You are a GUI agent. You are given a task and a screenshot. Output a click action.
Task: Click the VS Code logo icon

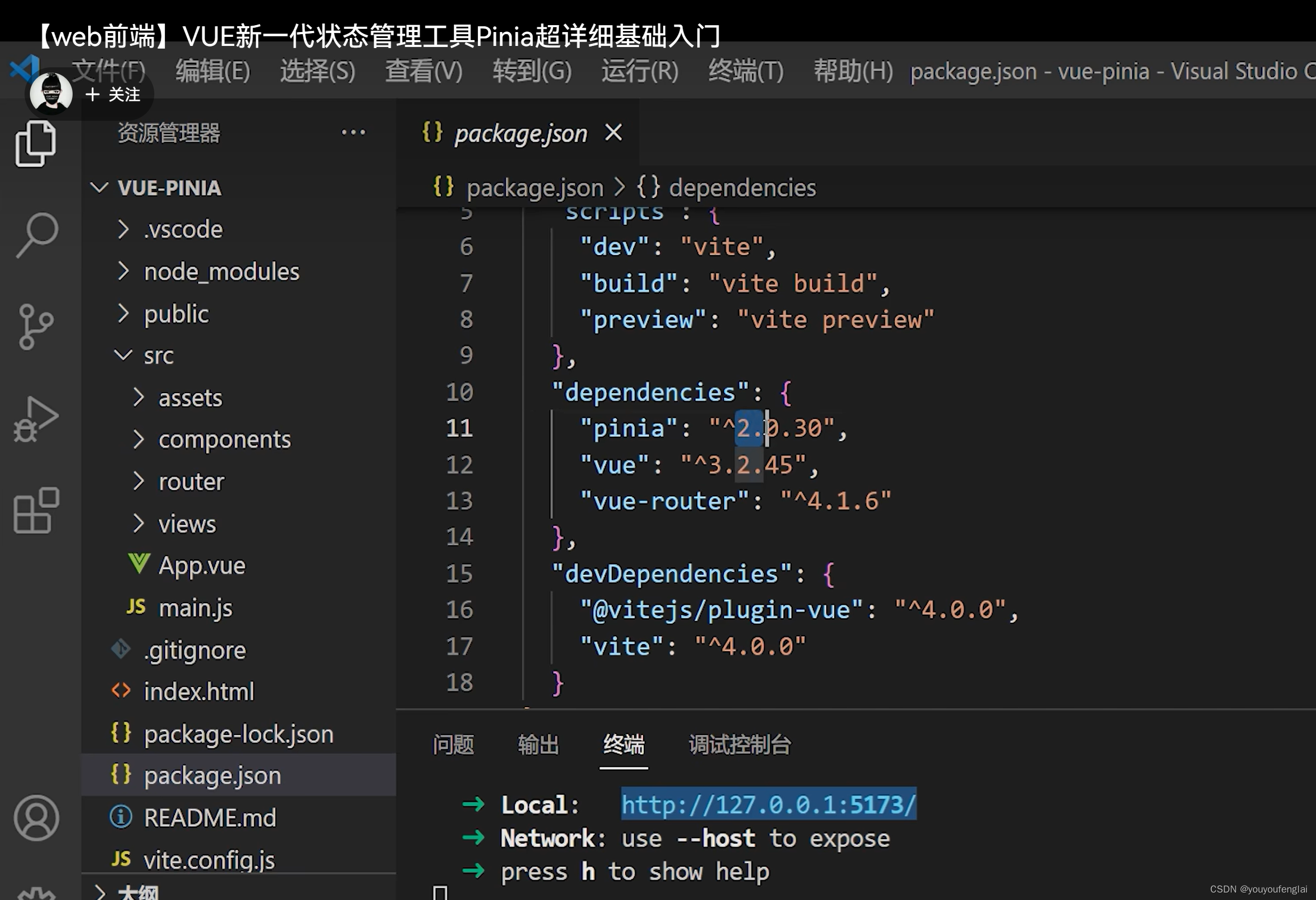tap(25, 68)
